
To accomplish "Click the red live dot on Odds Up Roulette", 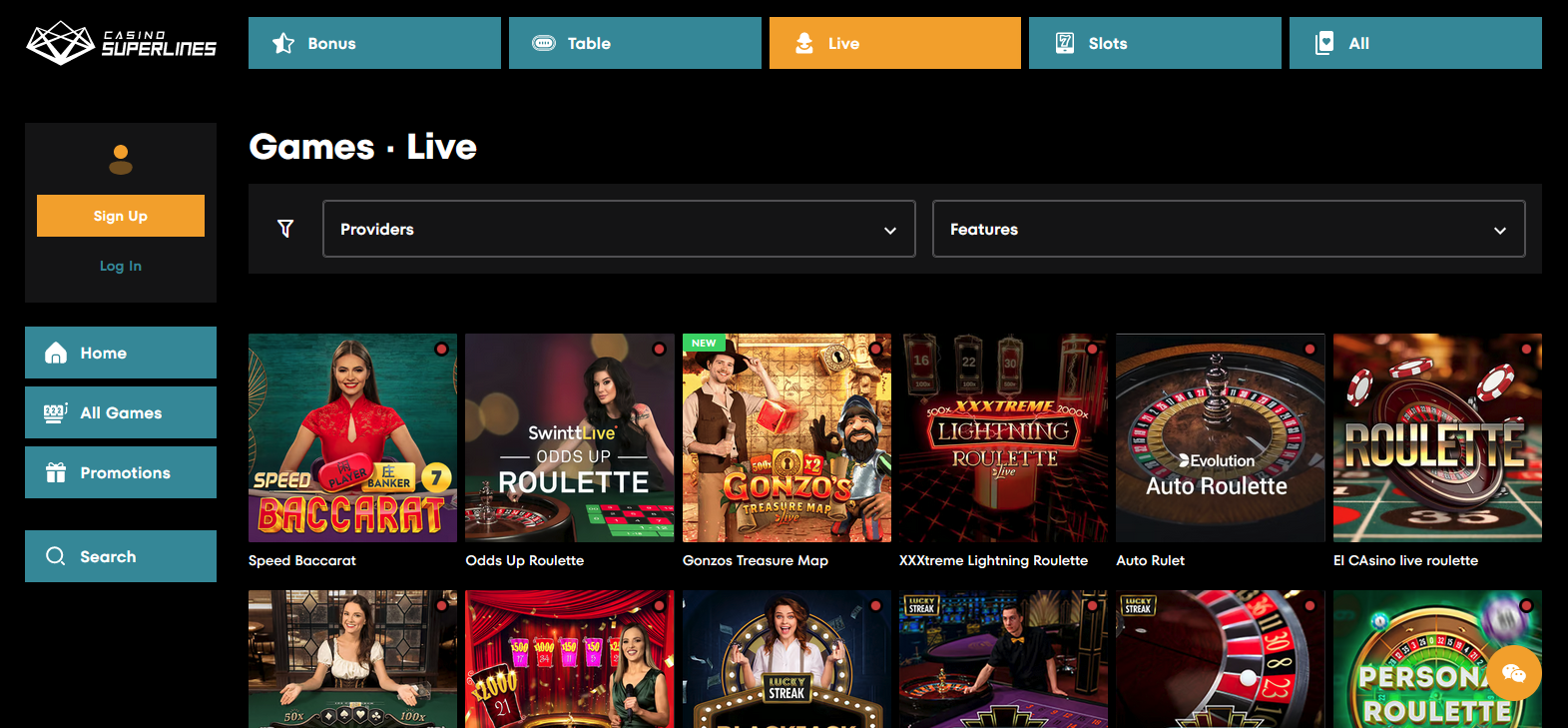I will tap(659, 349).
